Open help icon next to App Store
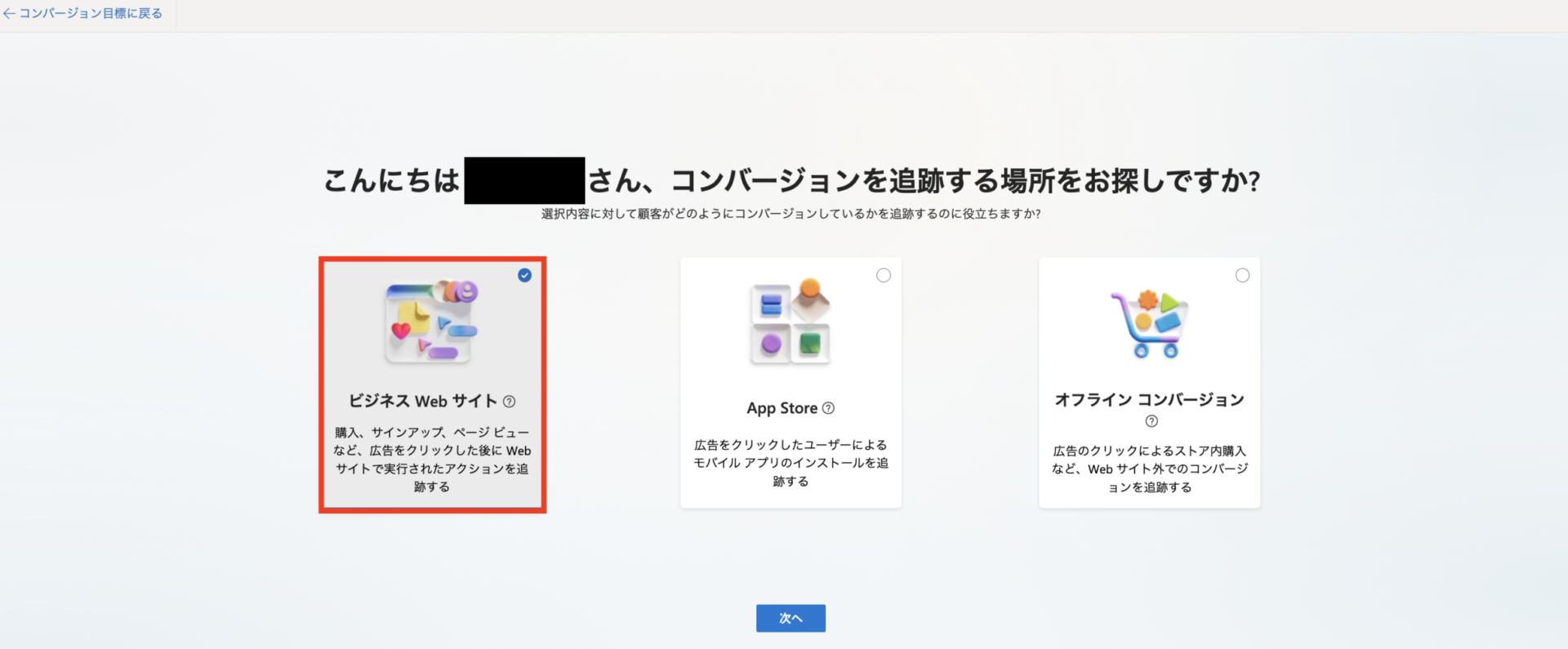1568x649 pixels. [x=828, y=408]
